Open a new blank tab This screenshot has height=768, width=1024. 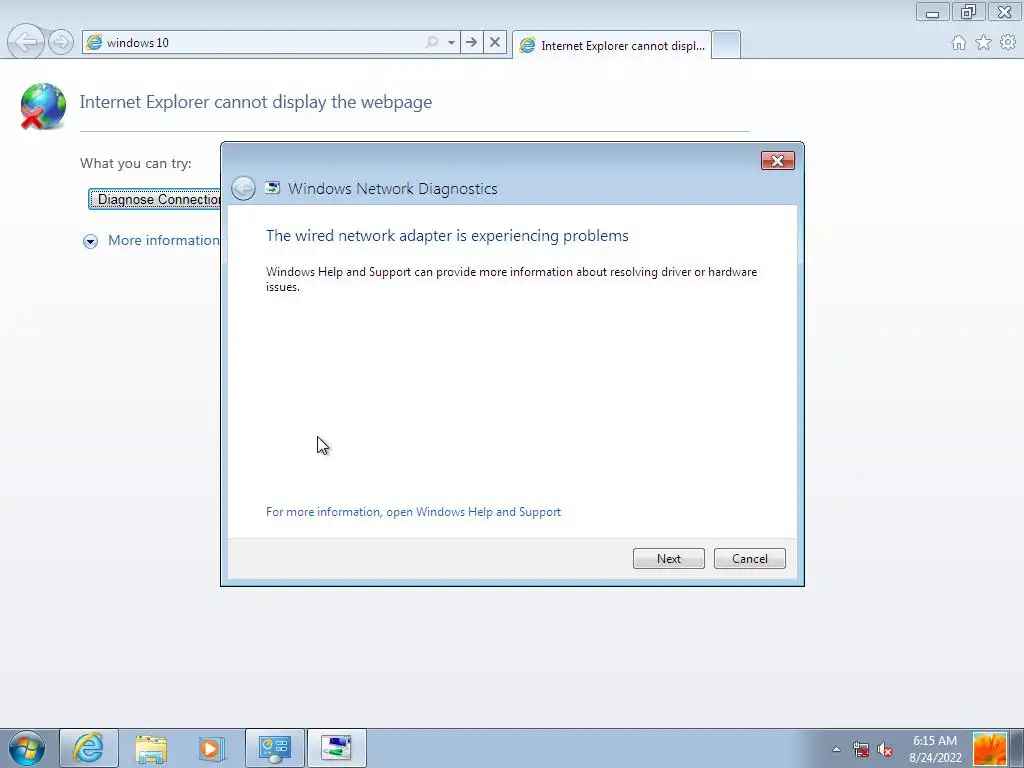[726, 45]
